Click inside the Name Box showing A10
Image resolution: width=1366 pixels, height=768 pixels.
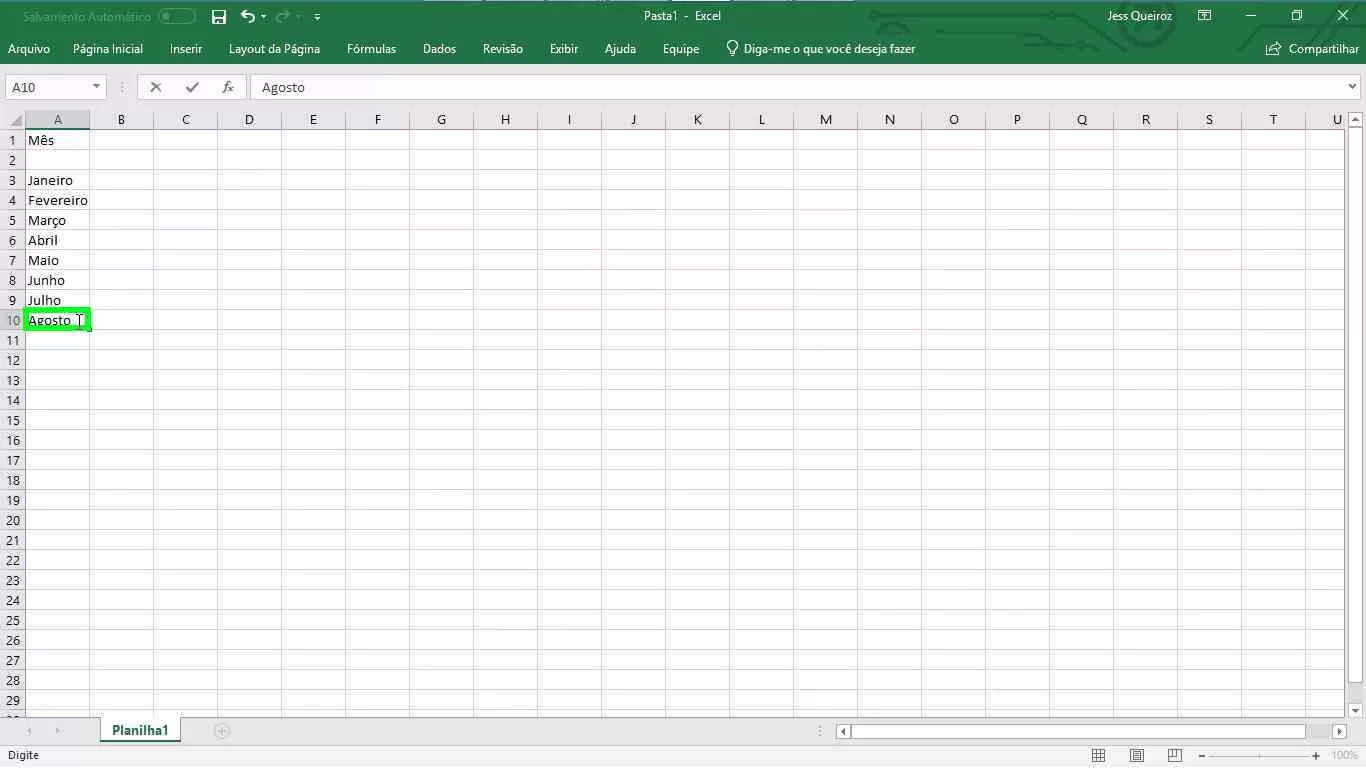pyautogui.click(x=48, y=87)
